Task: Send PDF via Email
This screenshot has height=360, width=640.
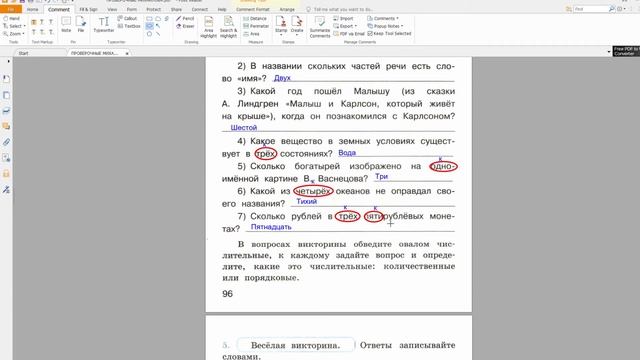Action: point(349,34)
